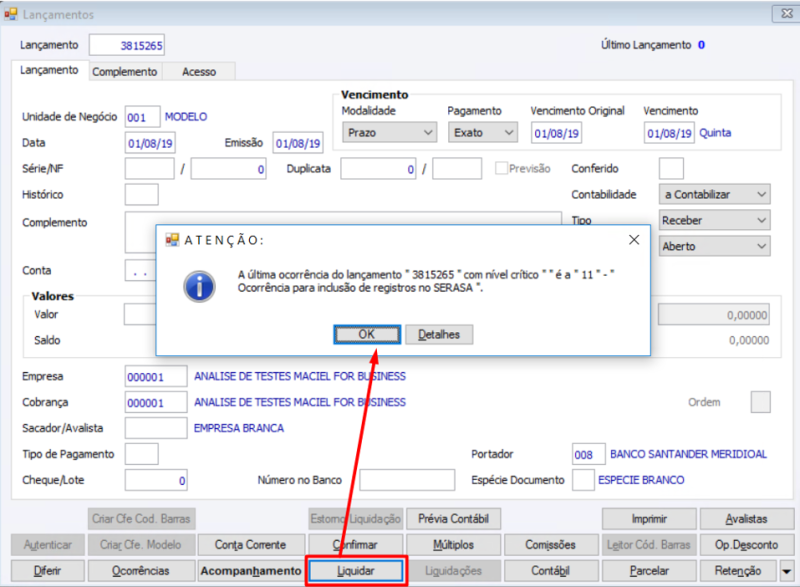
Task: Open the dropdown showing Aberto
Action: (714, 246)
